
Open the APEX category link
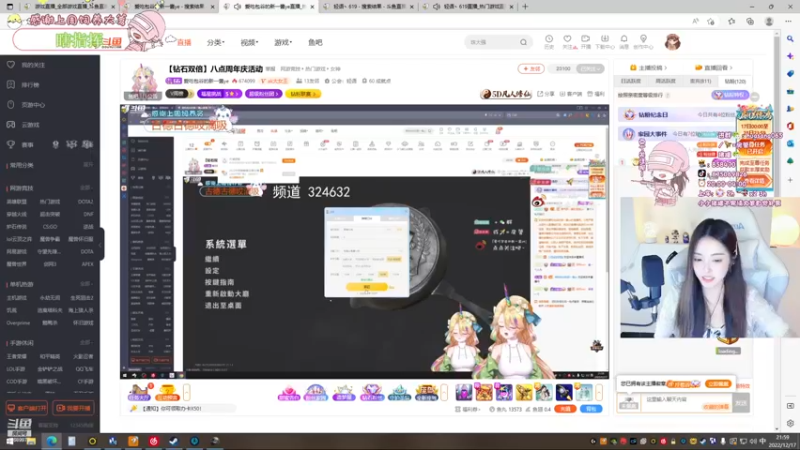(87, 264)
